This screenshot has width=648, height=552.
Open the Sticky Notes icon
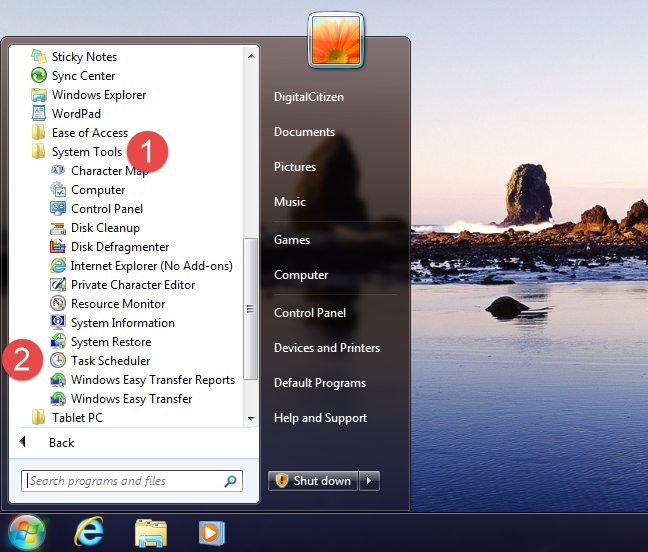(39, 57)
